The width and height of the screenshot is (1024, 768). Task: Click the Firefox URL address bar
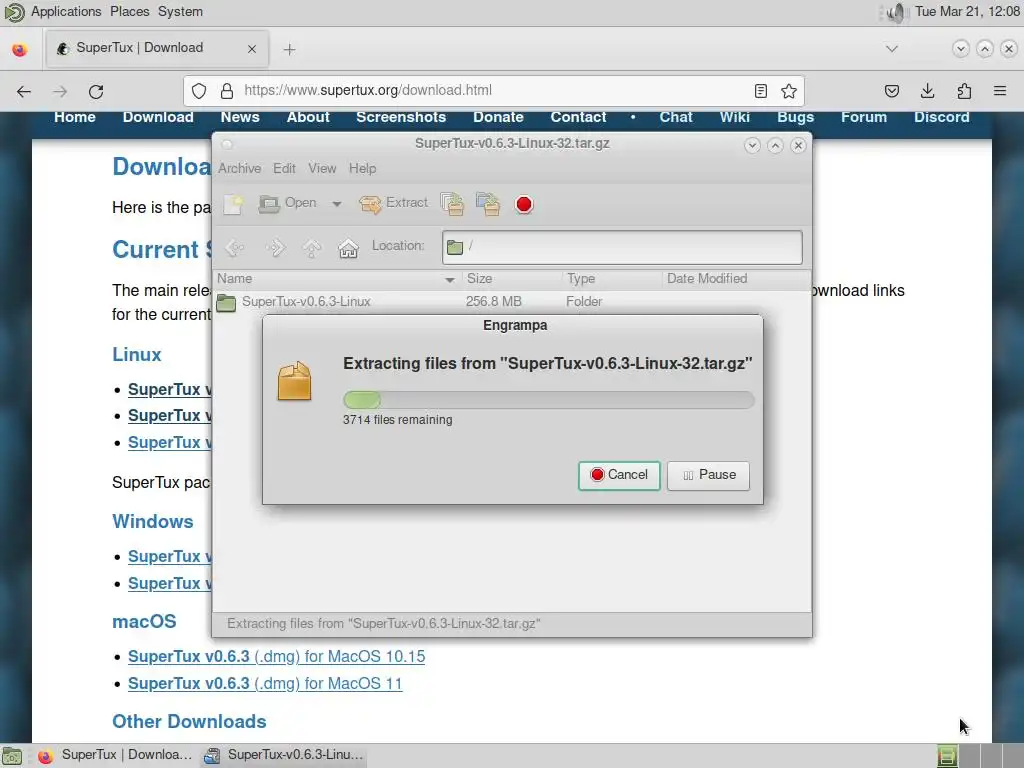494,91
